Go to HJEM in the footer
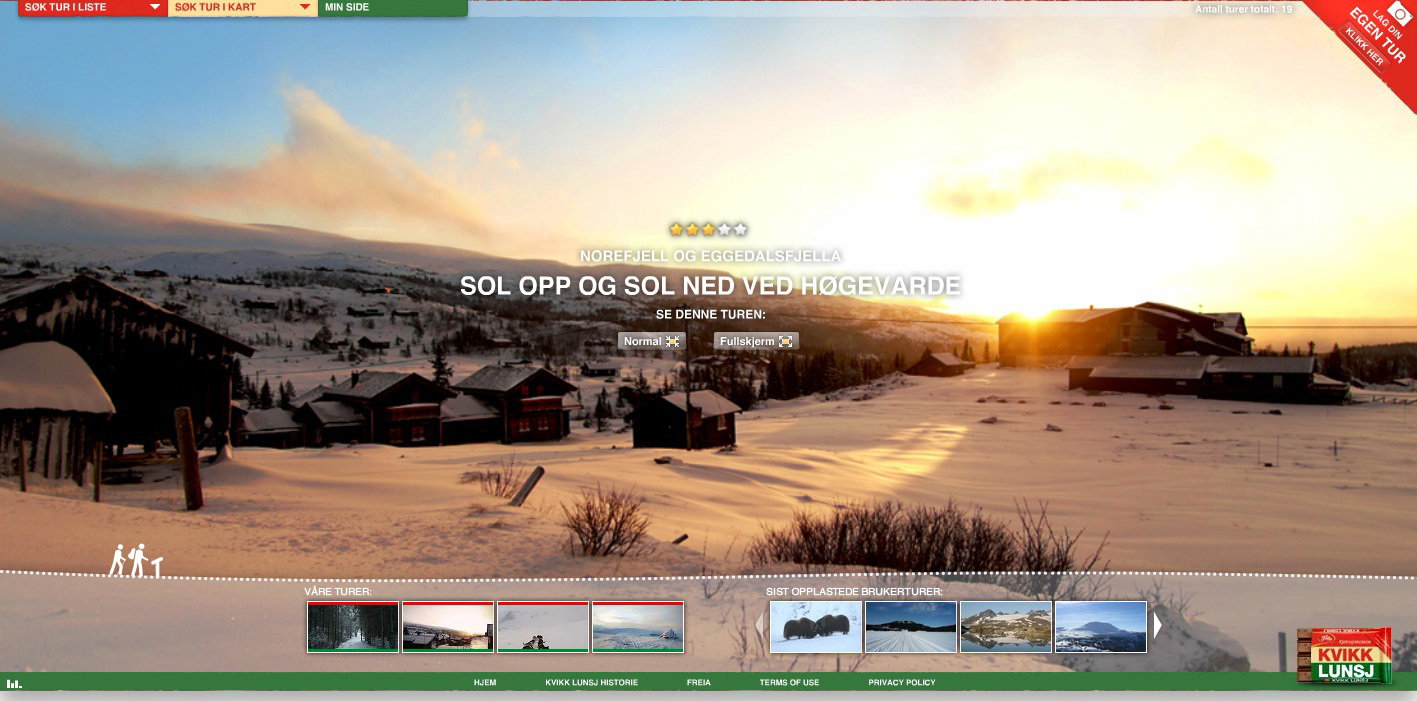The image size is (1417, 701). point(485,683)
